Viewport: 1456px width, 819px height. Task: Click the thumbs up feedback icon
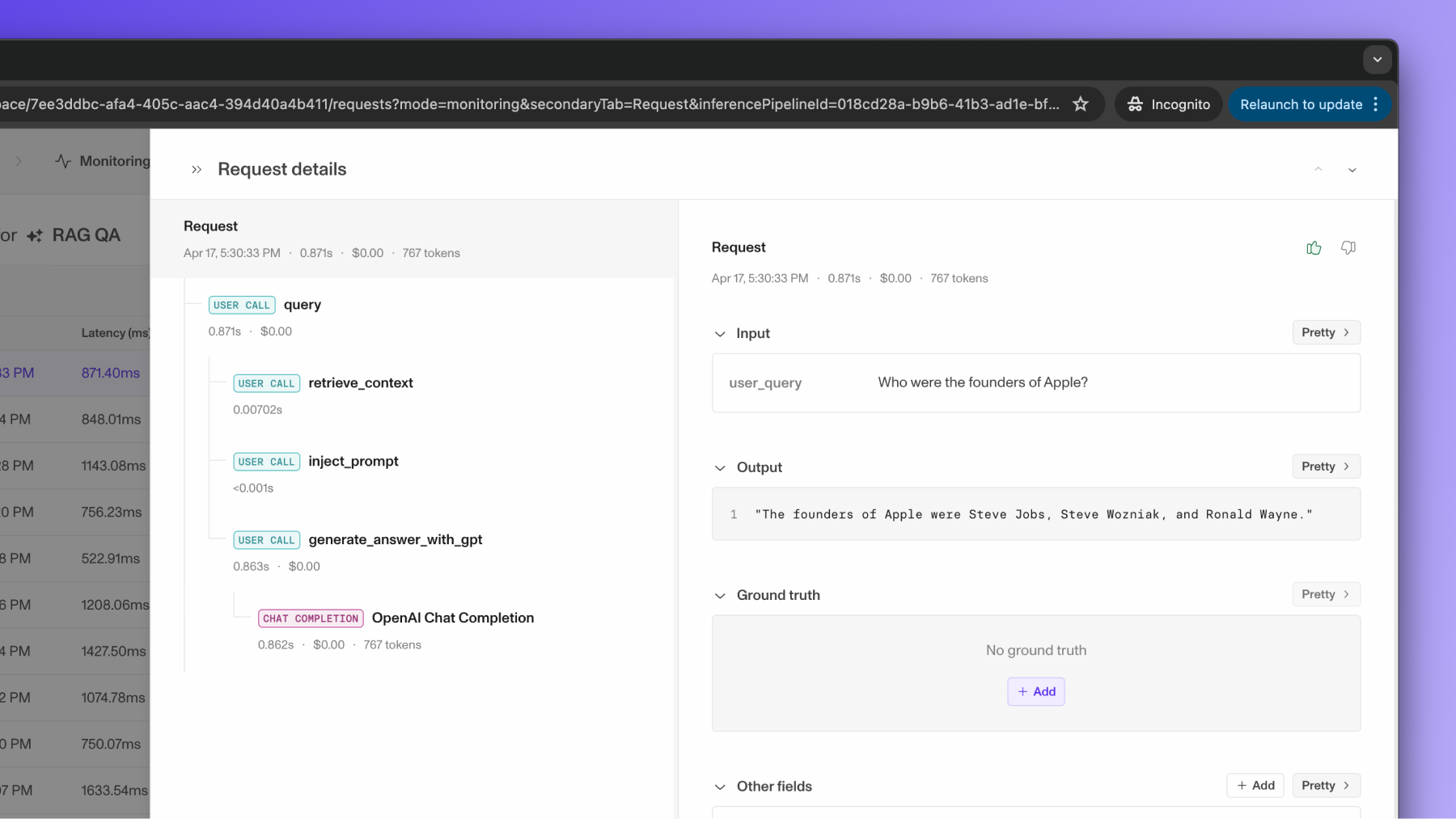point(1314,248)
